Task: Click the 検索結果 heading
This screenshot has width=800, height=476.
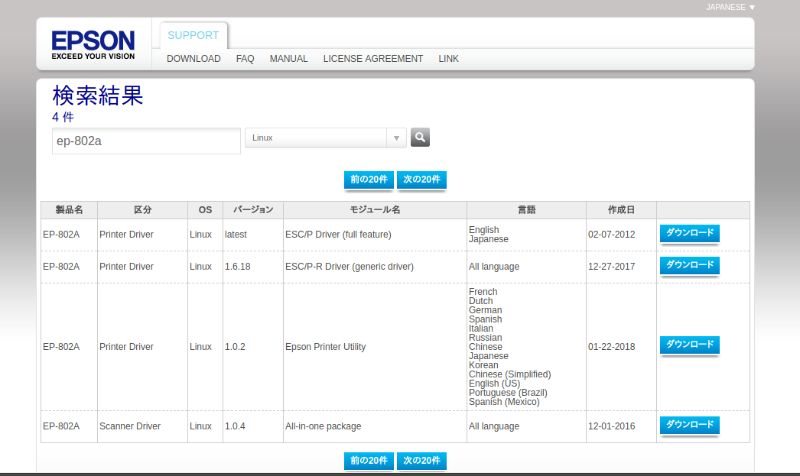Action: click(97, 96)
